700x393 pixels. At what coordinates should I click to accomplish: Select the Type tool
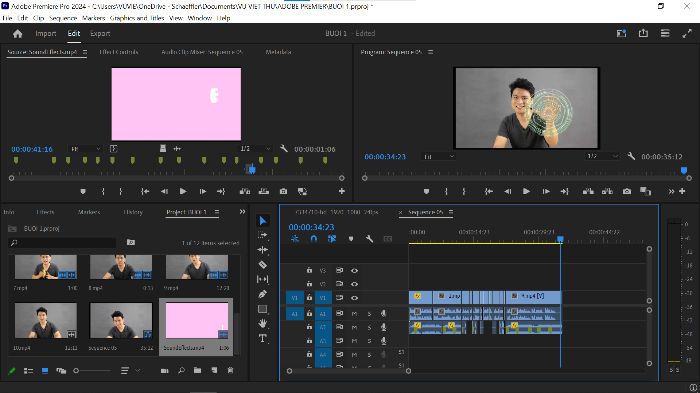(262, 338)
